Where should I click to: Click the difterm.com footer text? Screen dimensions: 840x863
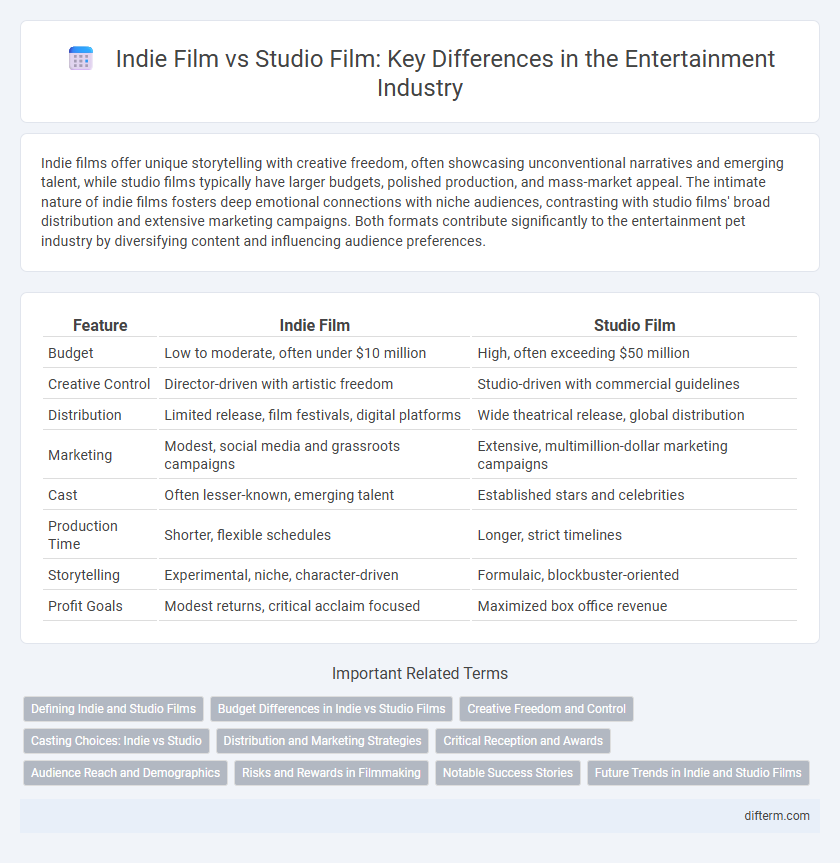pyautogui.click(x=777, y=816)
